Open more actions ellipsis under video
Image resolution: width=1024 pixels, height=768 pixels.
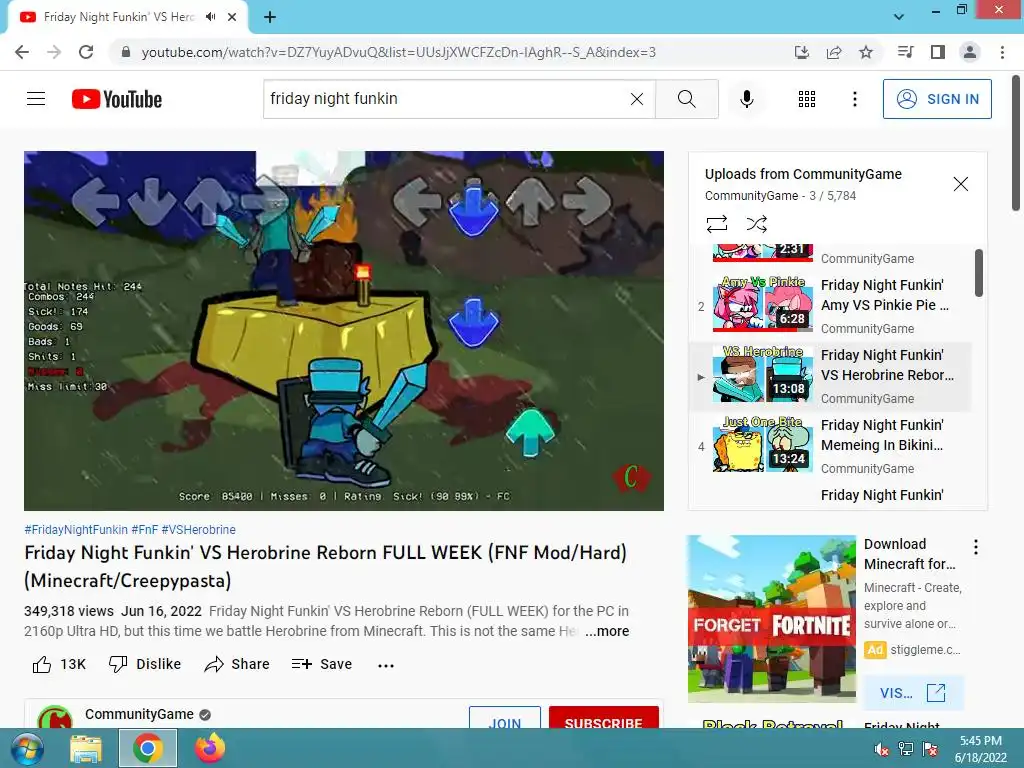pyautogui.click(x=386, y=665)
